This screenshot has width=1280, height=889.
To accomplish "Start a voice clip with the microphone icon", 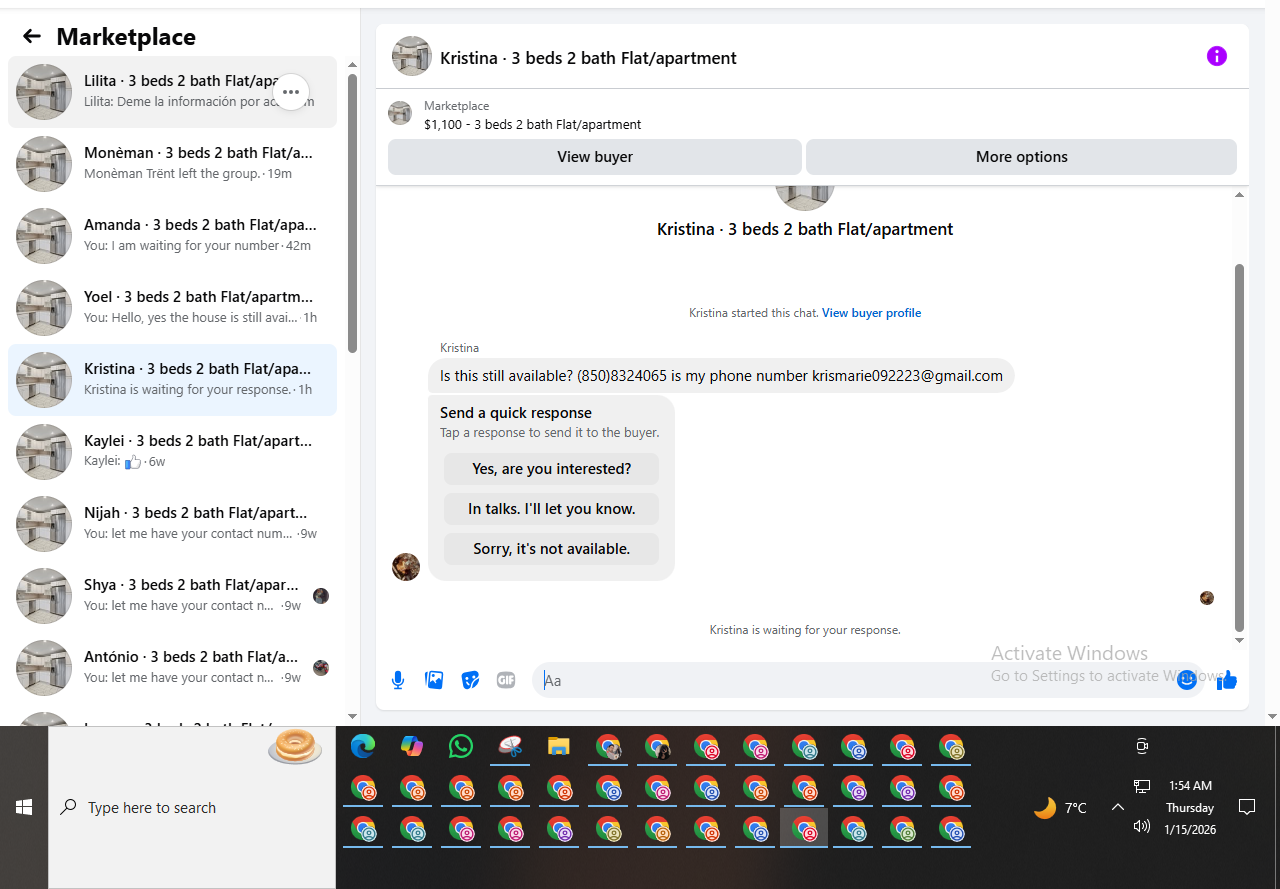I will pyautogui.click(x=398, y=680).
